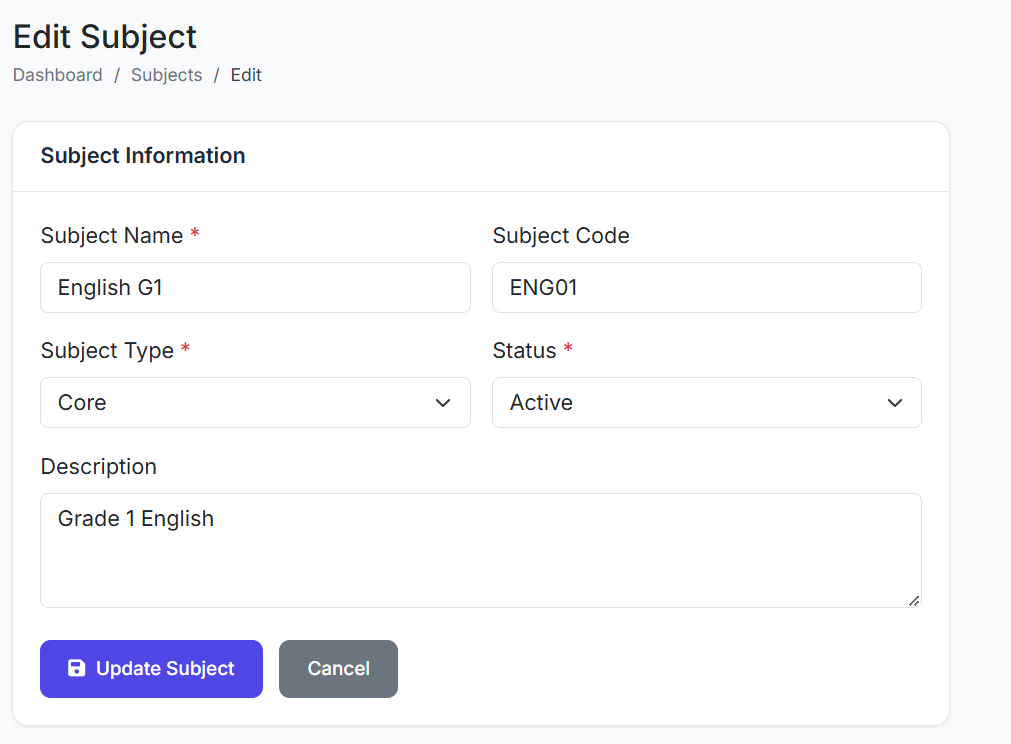Navigate to Subjects breadcrumb link
Viewport: 1011px width, 744px height.
[166, 75]
